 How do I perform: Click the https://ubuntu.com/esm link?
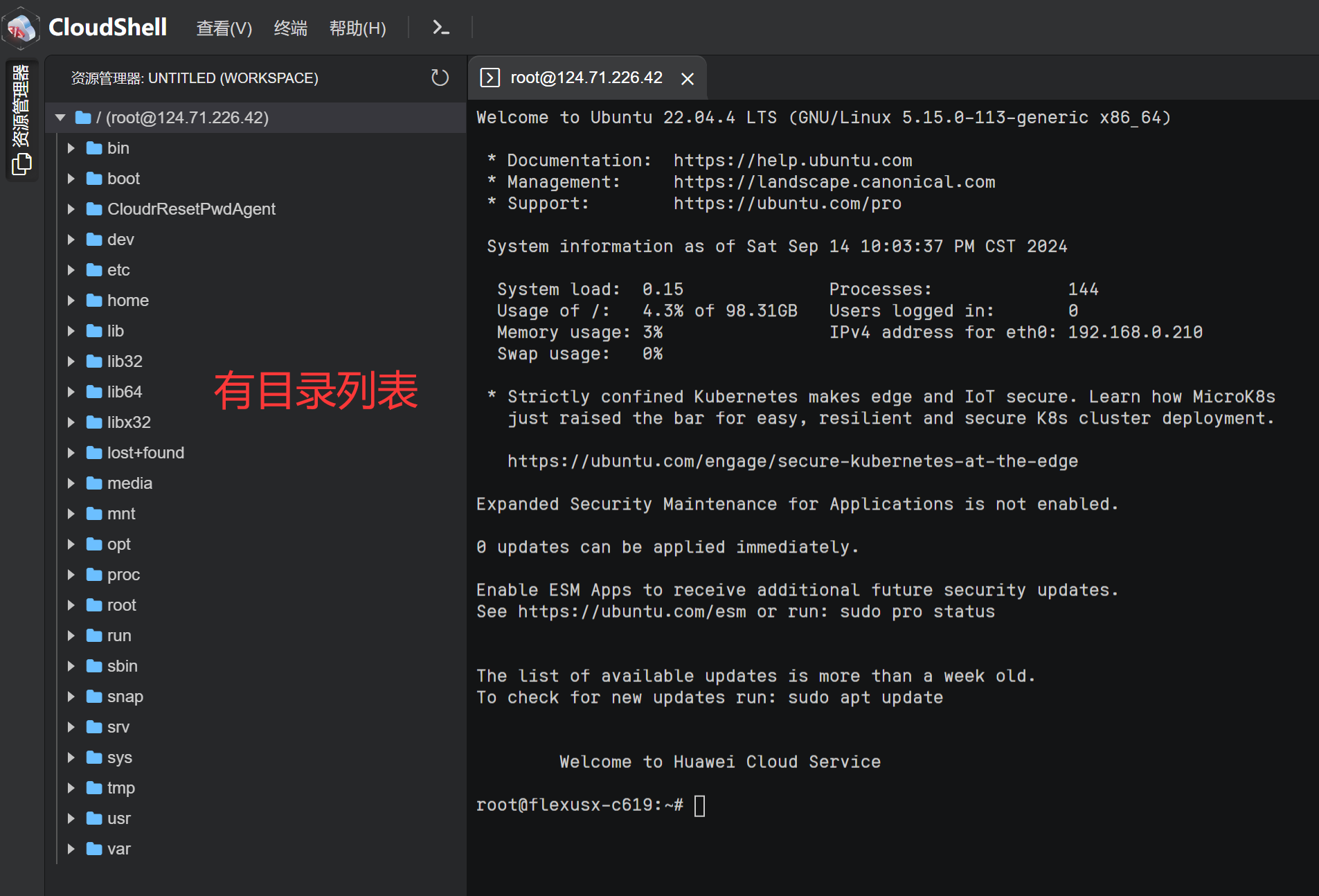tap(632, 612)
